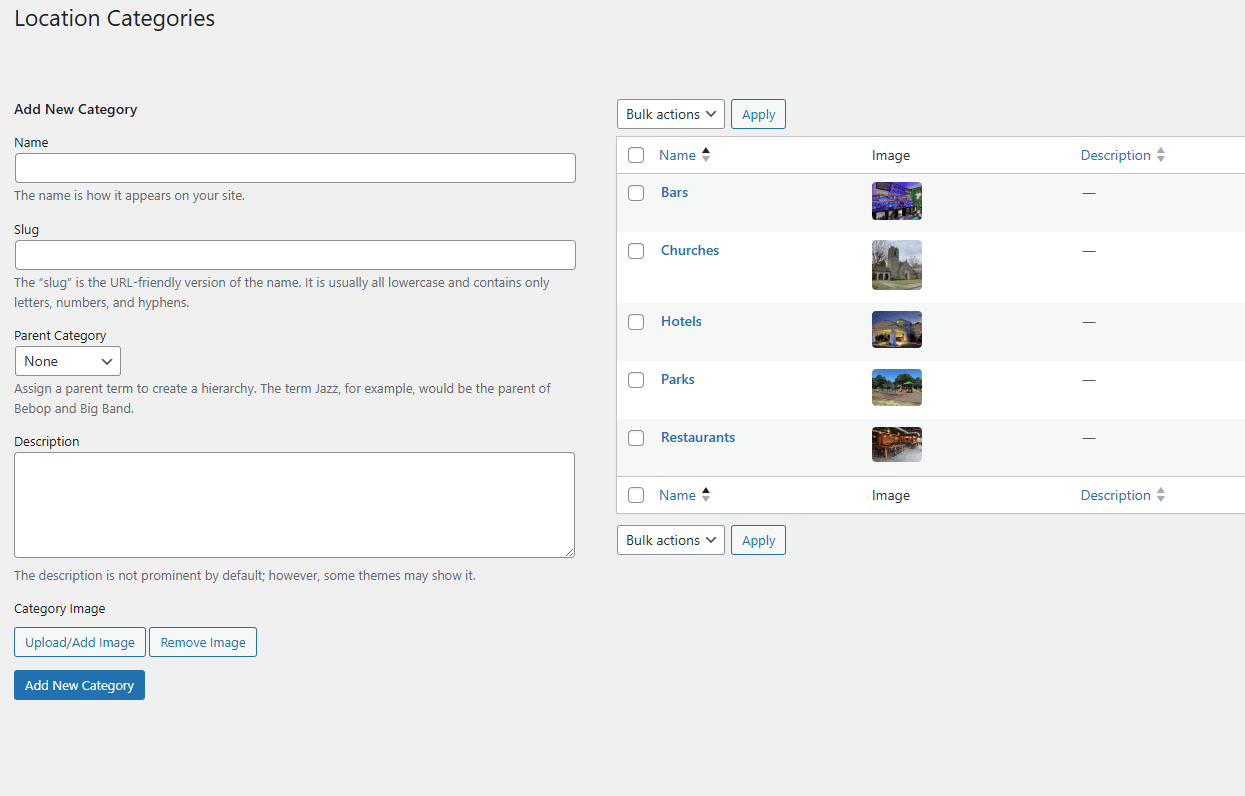Click the Upload/Add Image button

pyautogui.click(x=80, y=642)
